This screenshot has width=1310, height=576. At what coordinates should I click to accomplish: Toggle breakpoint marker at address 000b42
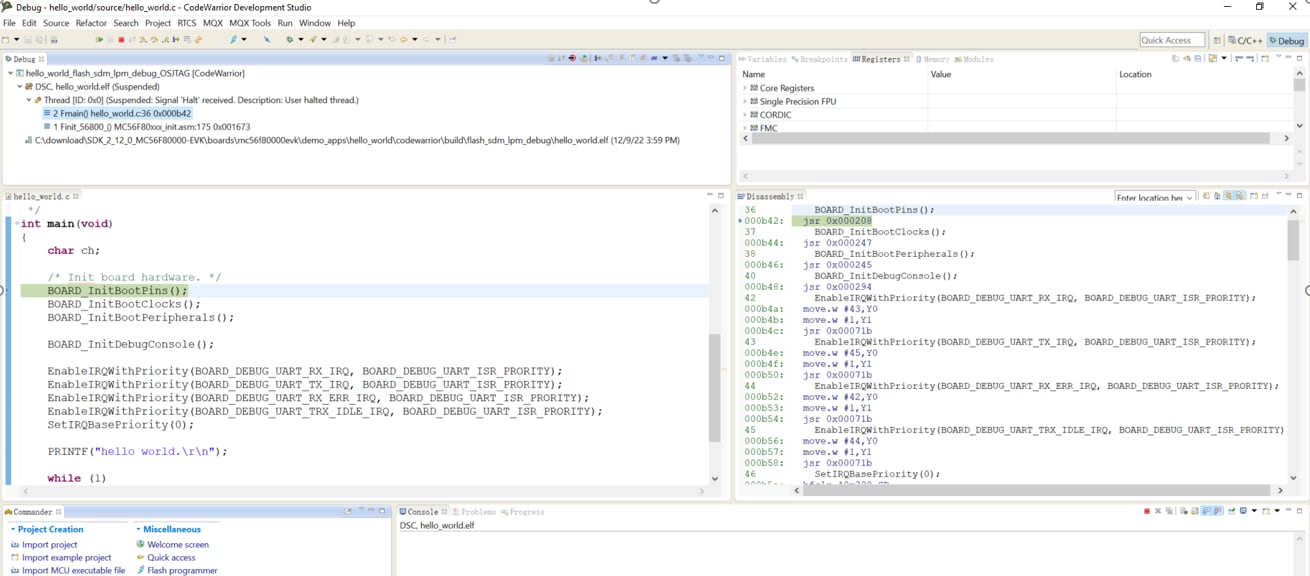click(x=740, y=221)
